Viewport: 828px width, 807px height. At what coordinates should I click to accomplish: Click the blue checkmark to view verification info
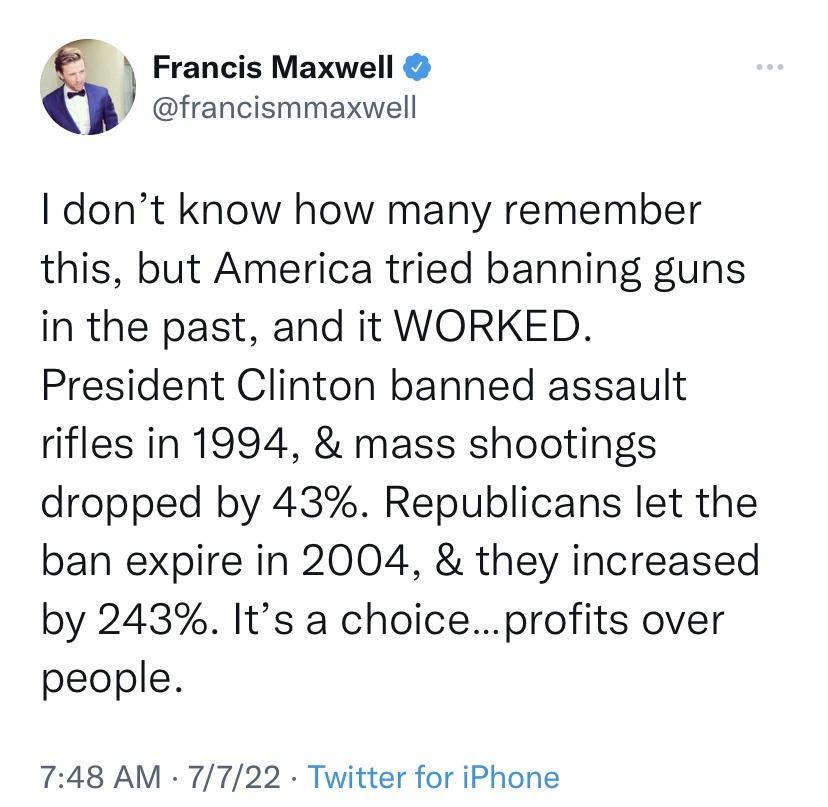pos(417,67)
